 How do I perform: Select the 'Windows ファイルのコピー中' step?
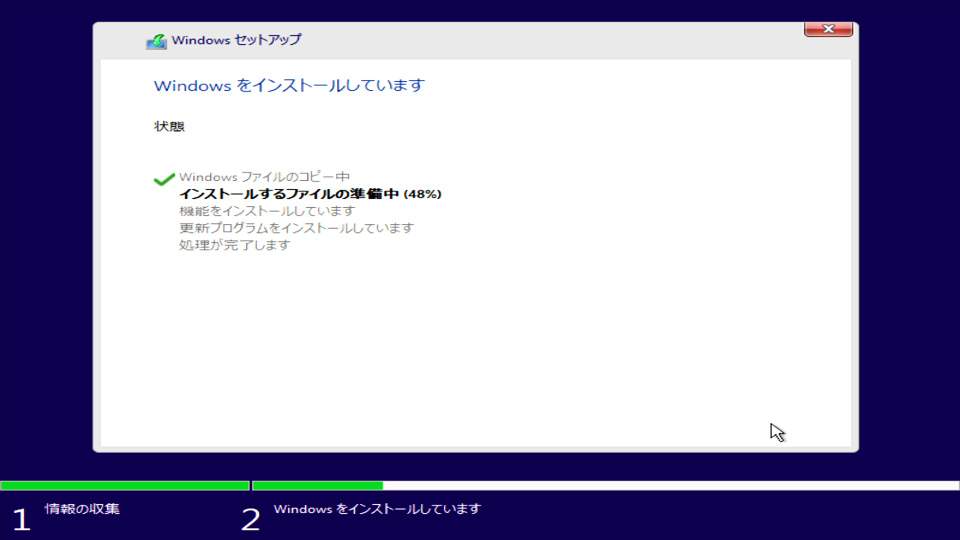click(264, 177)
